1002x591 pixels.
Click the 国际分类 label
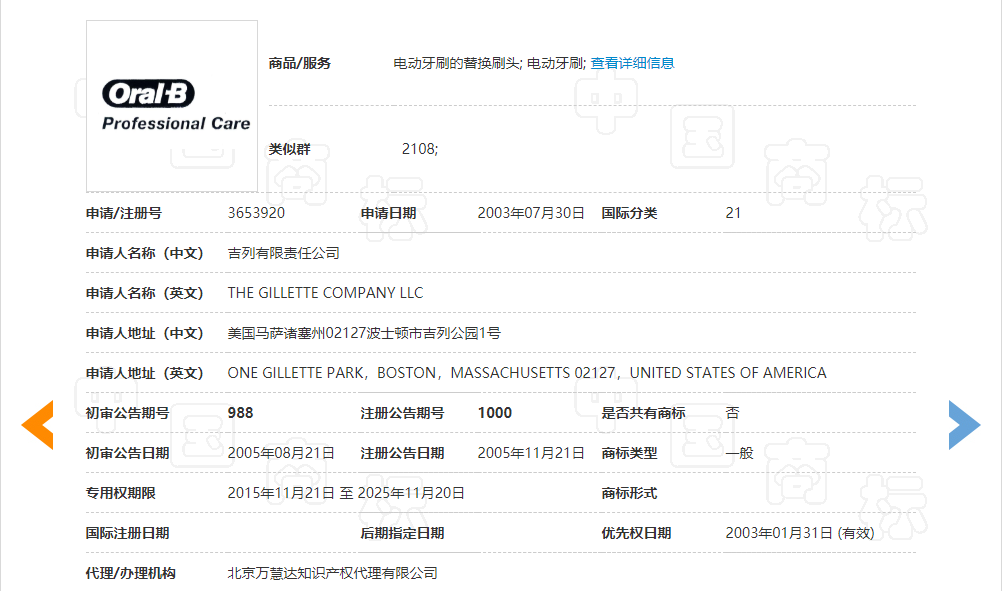pyautogui.click(x=629, y=213)
